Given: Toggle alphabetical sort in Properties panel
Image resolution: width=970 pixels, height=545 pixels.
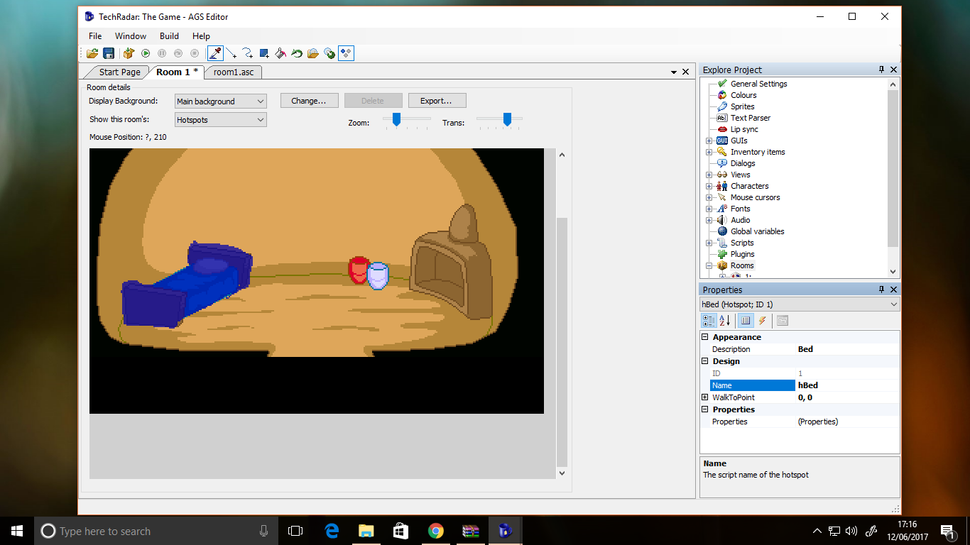Looking at the screenshot, I should pos(725,320).
